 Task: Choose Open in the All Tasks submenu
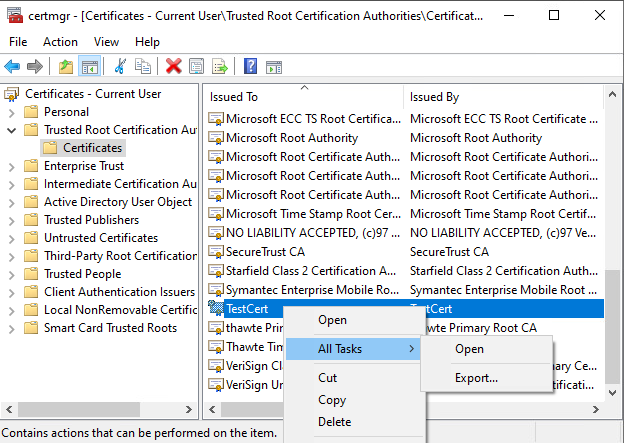487,349
